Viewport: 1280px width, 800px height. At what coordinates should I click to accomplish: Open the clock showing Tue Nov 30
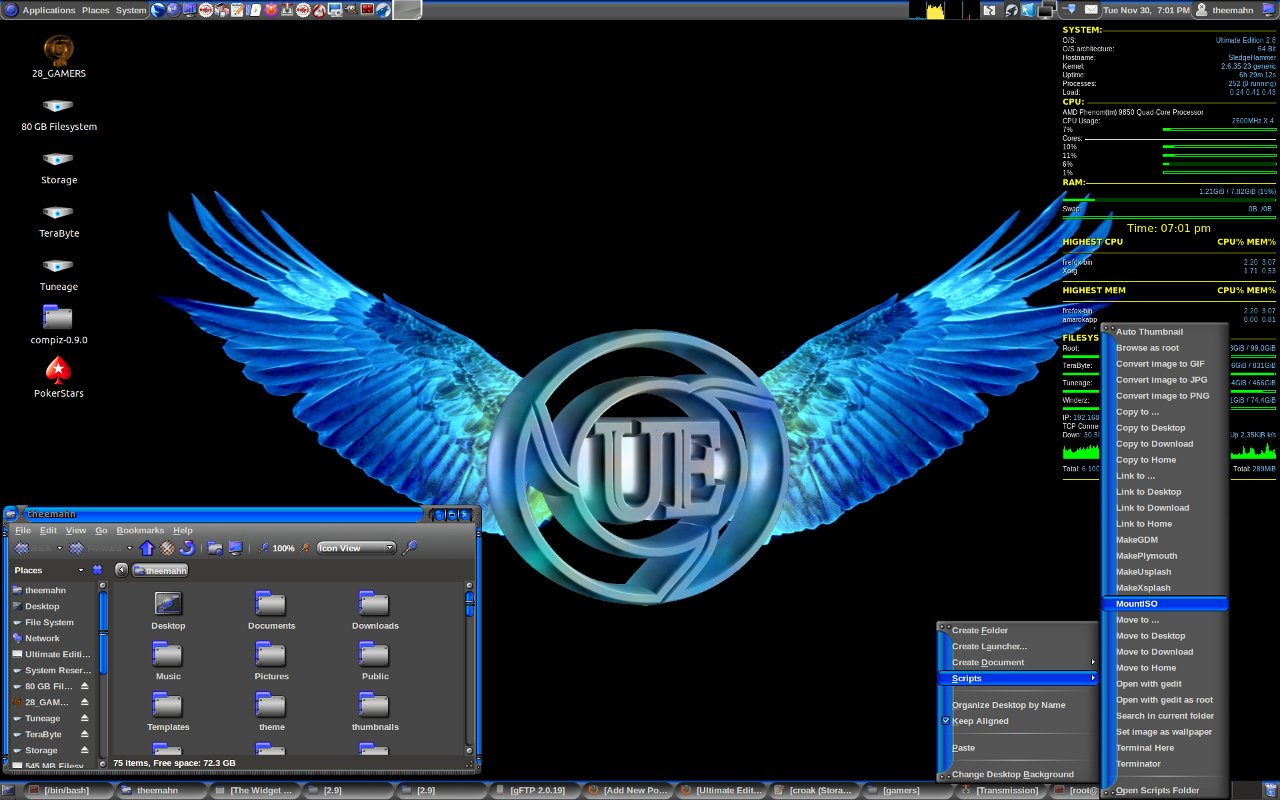(1146, 10)
